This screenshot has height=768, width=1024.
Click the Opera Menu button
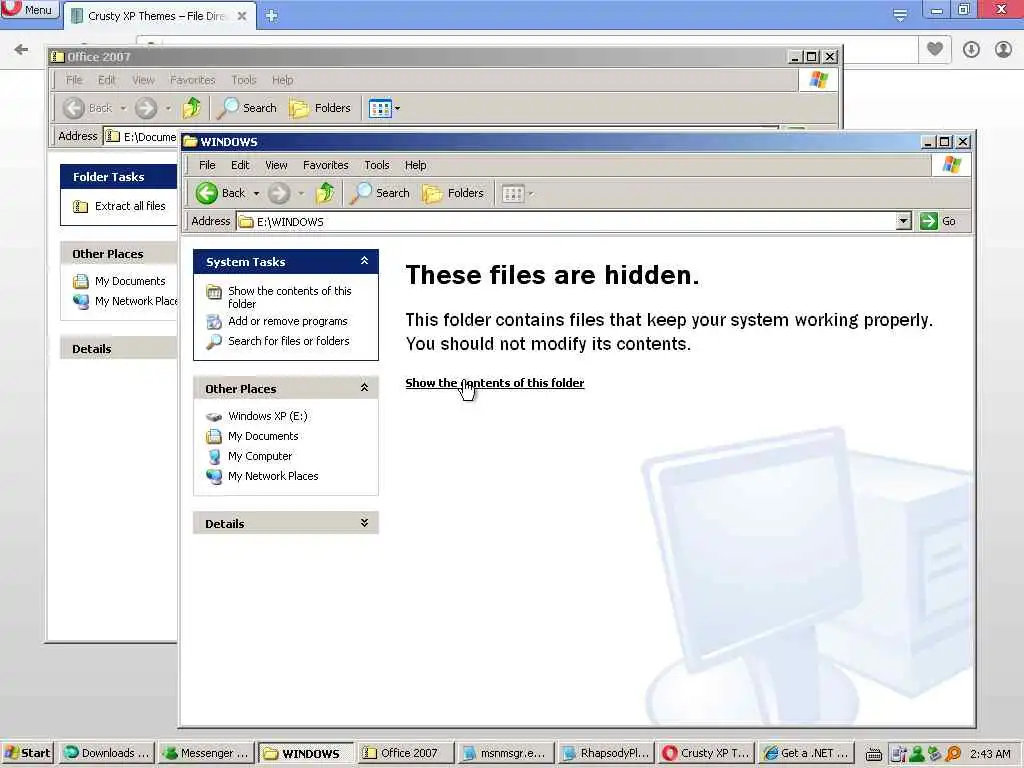[29, 9]
